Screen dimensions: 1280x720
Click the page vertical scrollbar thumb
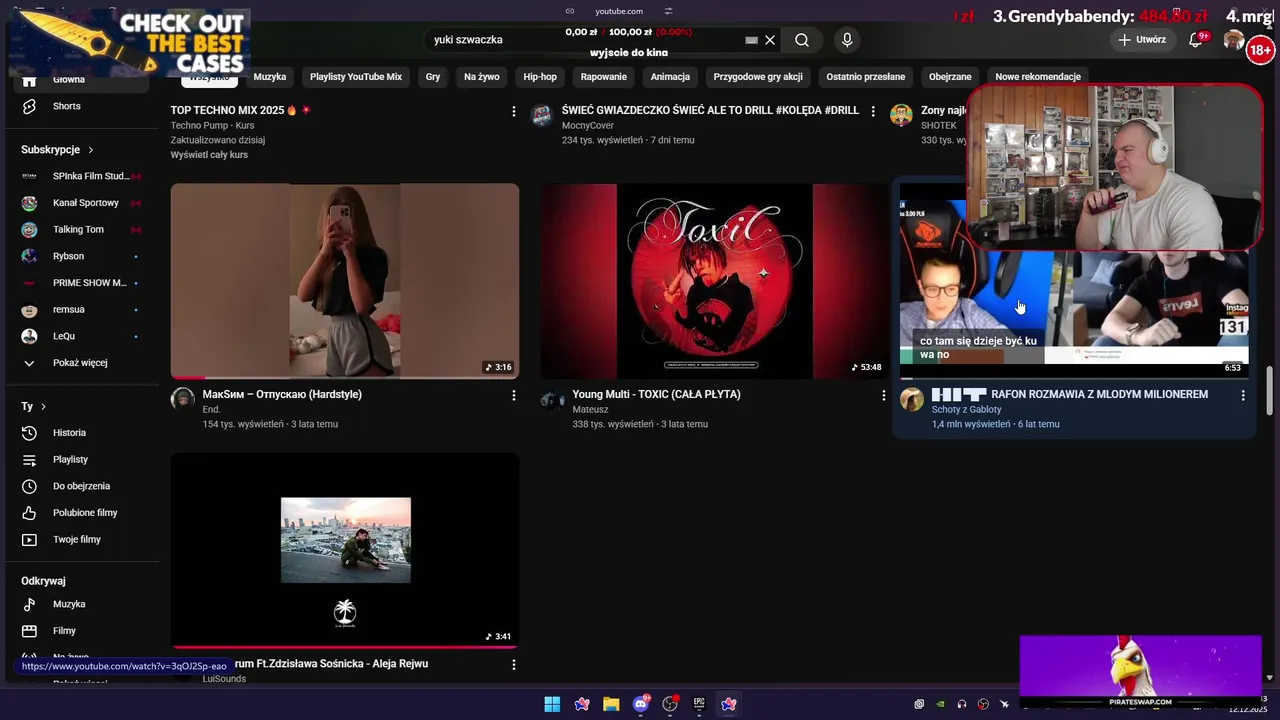pyautogui.click(x=1270, y=390)
